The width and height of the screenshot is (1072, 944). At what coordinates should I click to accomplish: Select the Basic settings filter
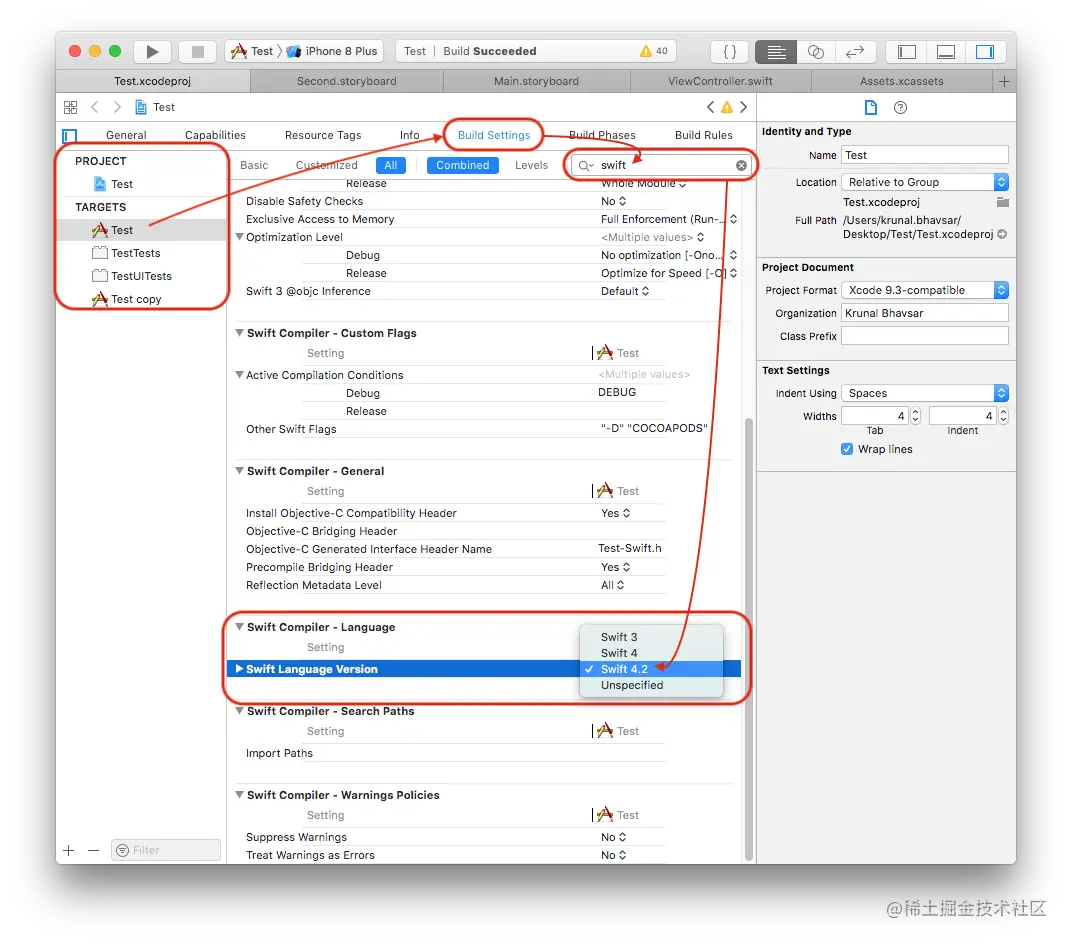click(254, 165)
